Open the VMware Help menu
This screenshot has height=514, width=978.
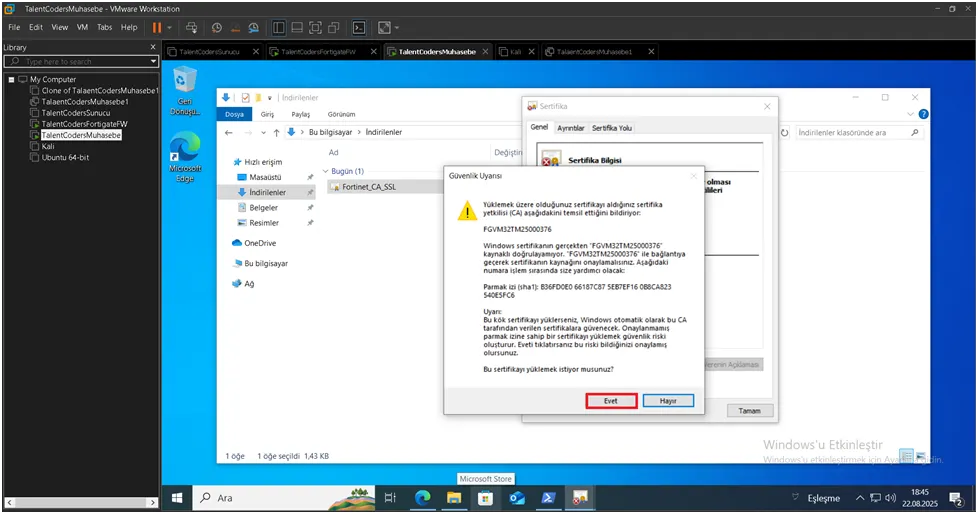[129, 27]
